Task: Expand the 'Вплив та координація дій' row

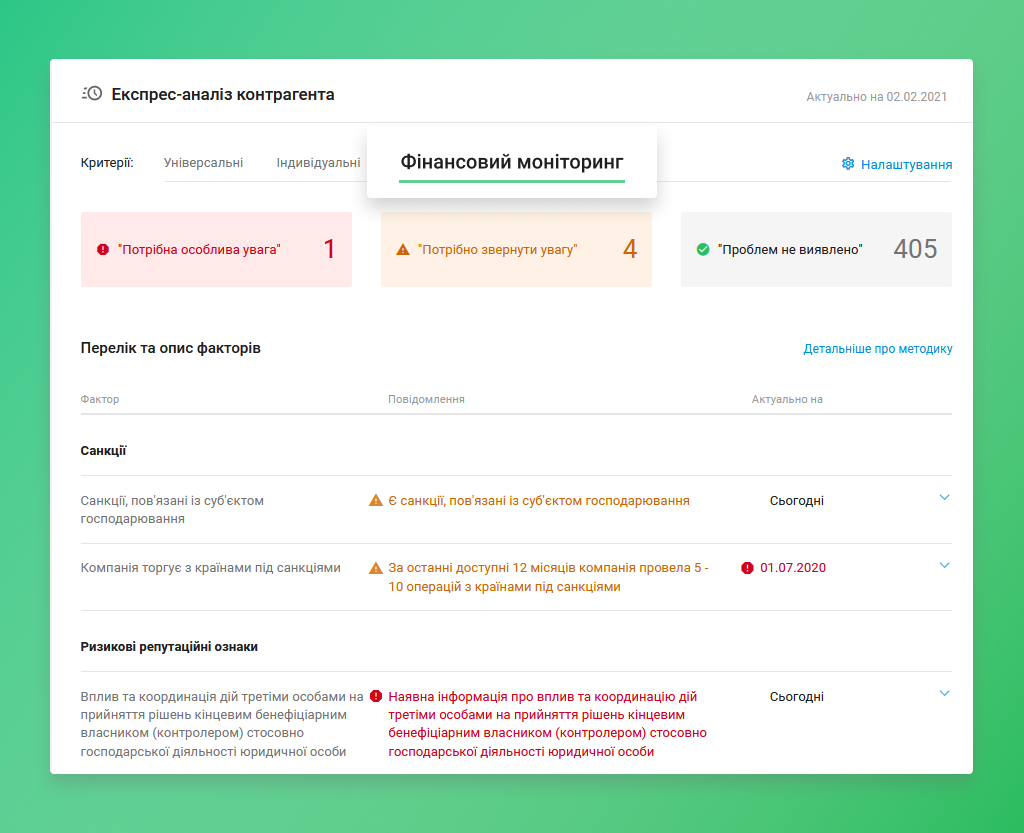Action: coord(944,693)
